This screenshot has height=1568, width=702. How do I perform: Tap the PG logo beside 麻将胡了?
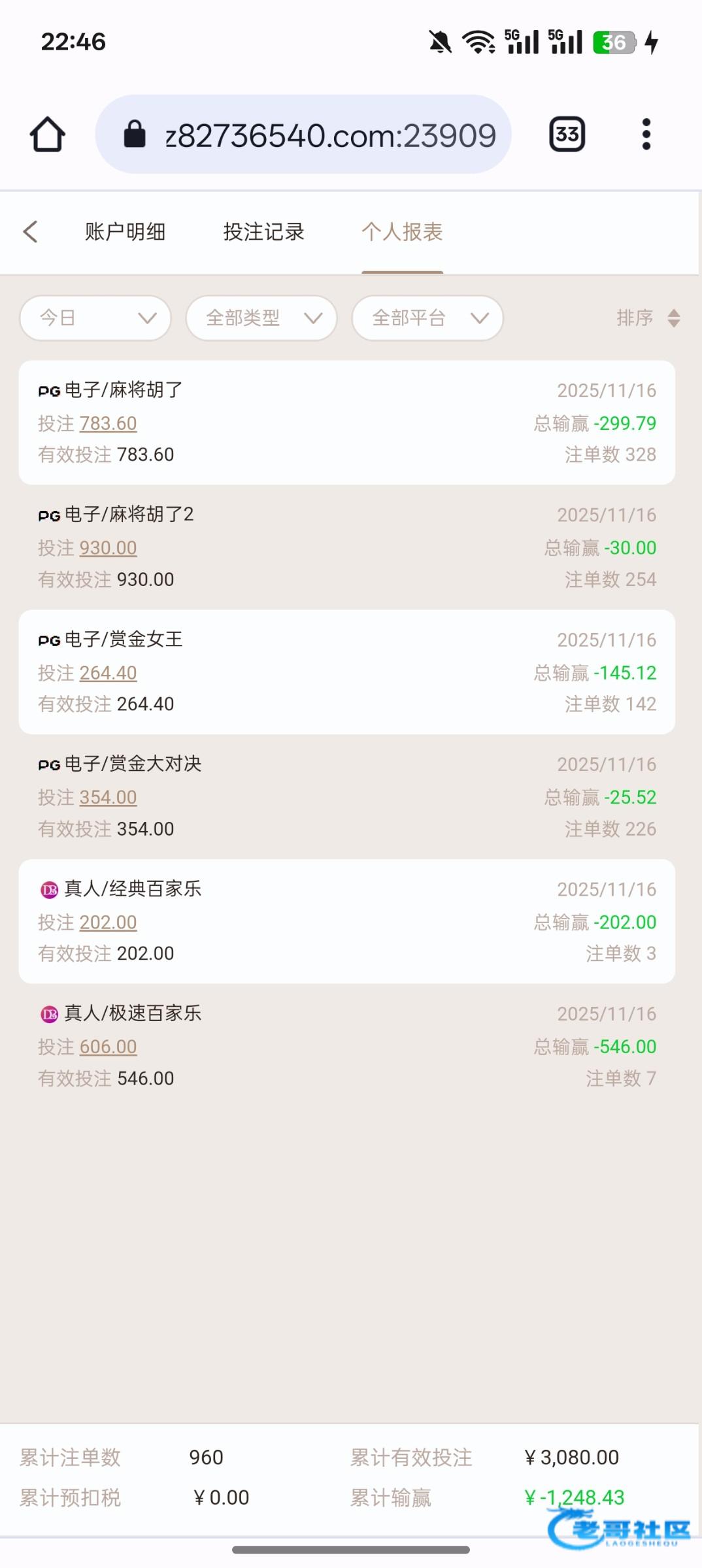(49, 391)
